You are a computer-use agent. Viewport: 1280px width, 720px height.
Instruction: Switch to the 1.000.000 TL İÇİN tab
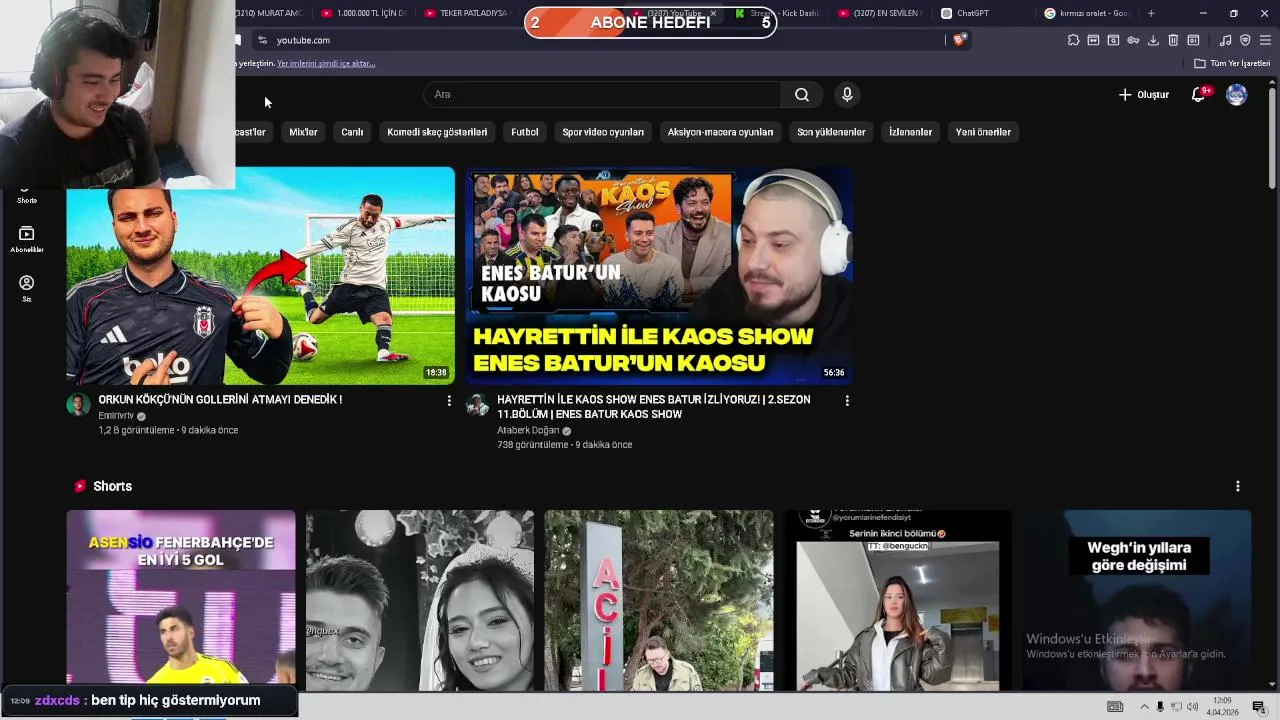(x=362, y=13)
